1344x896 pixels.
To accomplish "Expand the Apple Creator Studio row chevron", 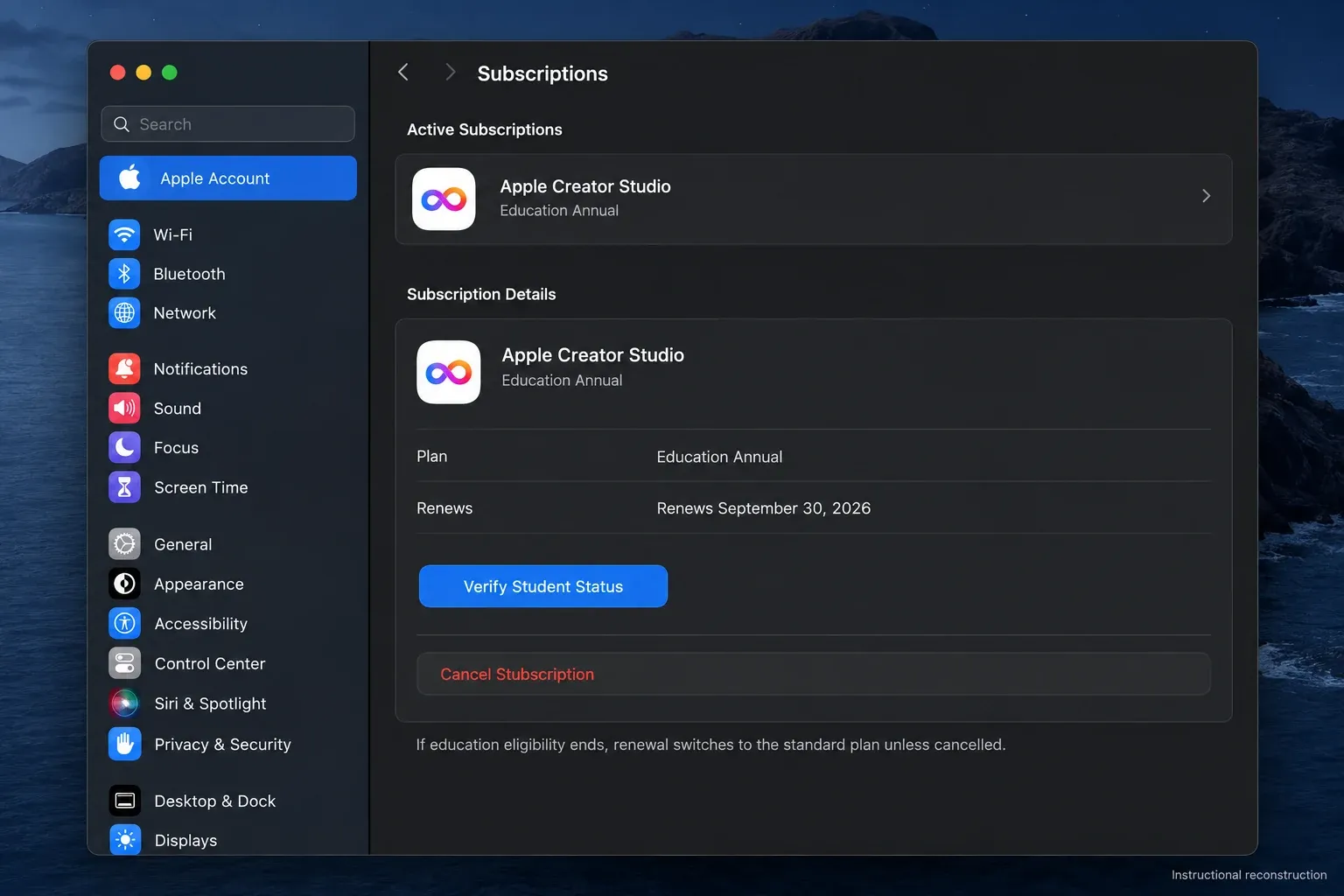I will 1206,196.
